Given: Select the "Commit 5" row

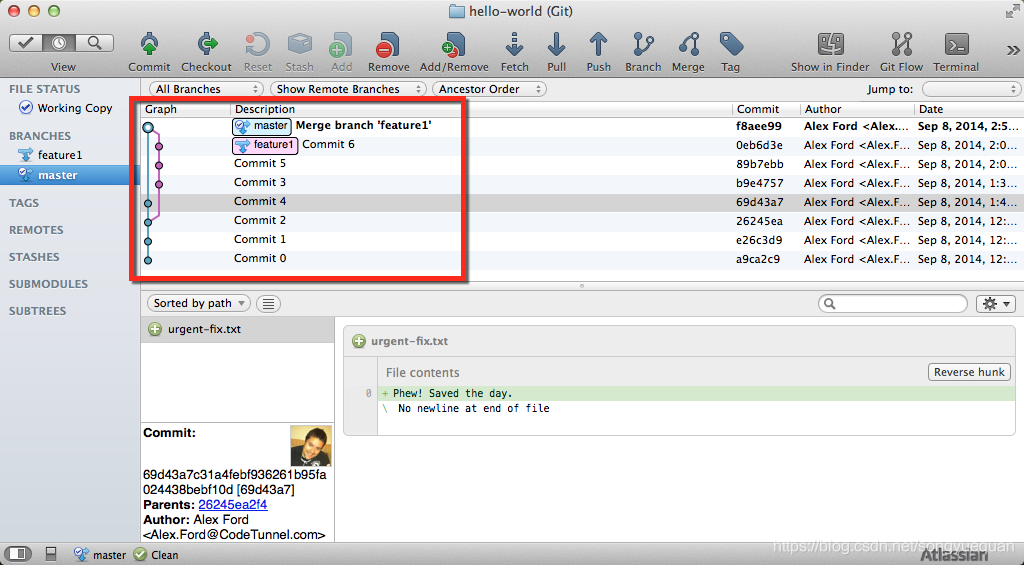Looking at the screenshot, I should pyautogui.click(x=581, y=164).
